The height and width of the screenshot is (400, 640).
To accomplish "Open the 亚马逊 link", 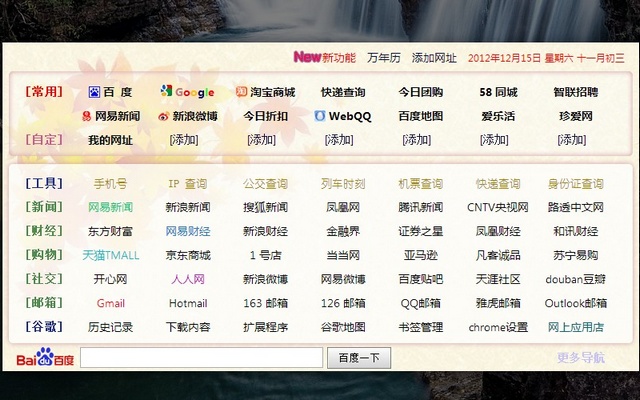I will click(420, 256).
